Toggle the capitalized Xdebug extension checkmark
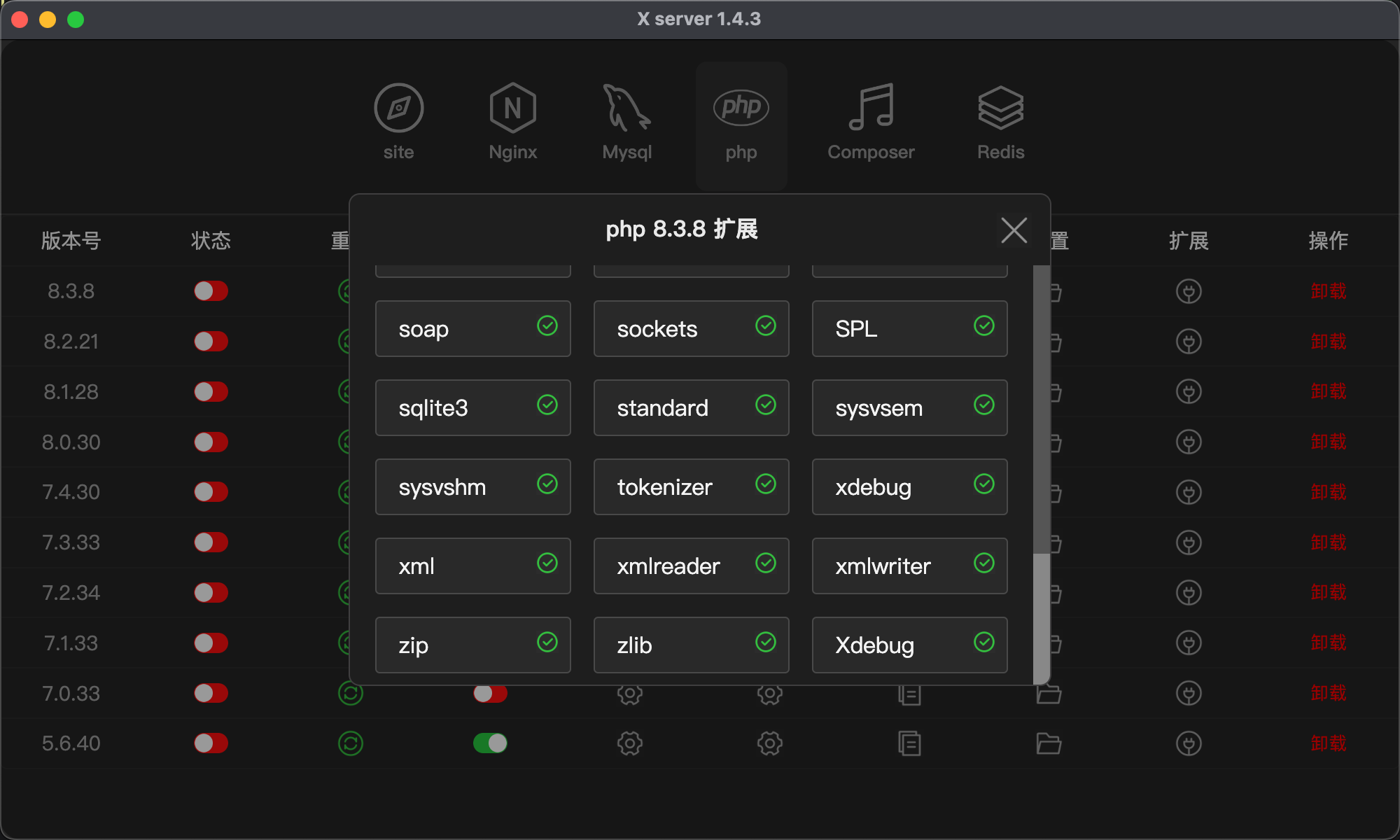Viewport: 1400px width, 840px height. tap(984, 642)
